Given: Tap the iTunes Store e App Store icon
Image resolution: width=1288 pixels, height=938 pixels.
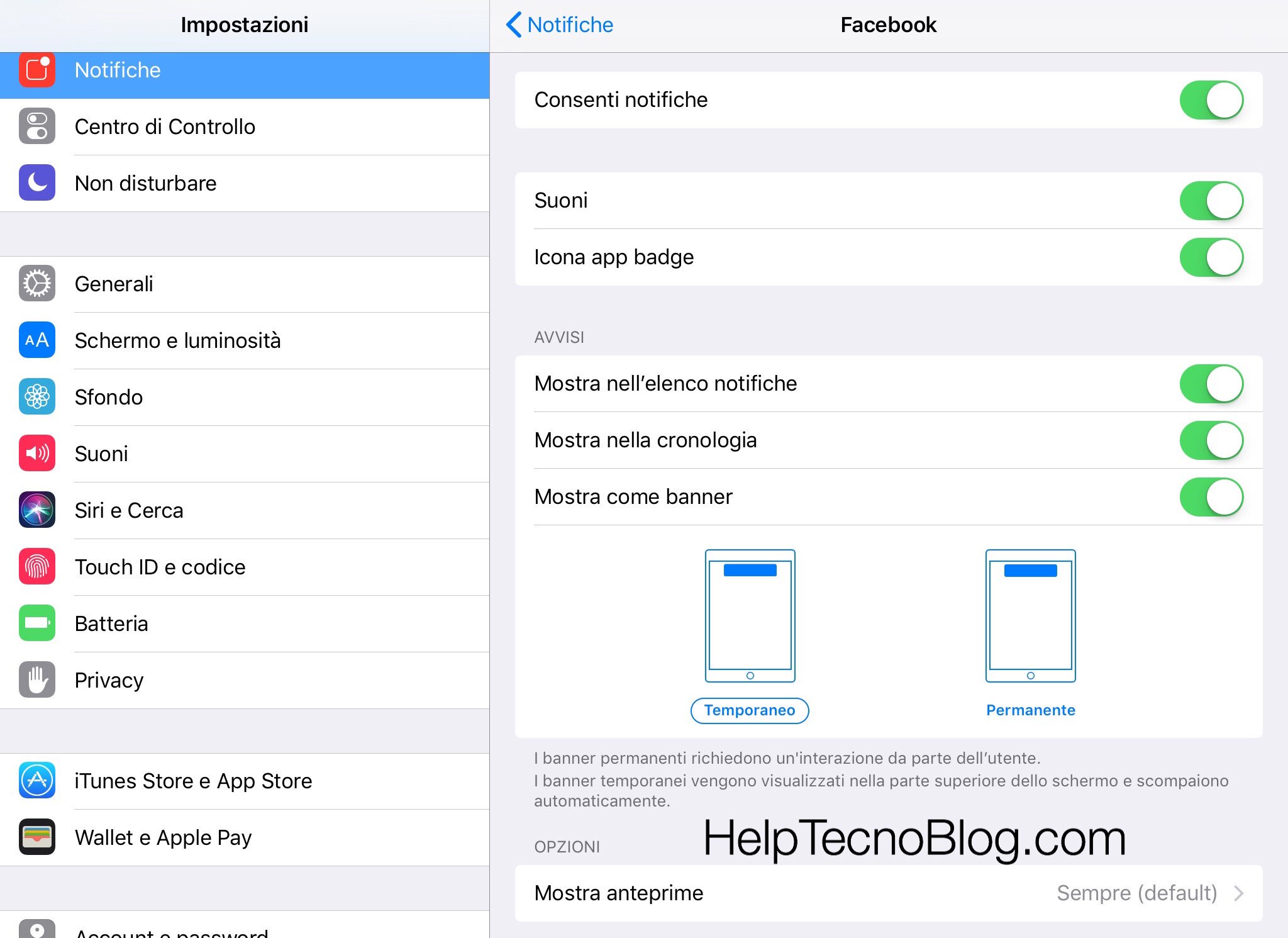Looking at the screenshot, I should [37, 781].
